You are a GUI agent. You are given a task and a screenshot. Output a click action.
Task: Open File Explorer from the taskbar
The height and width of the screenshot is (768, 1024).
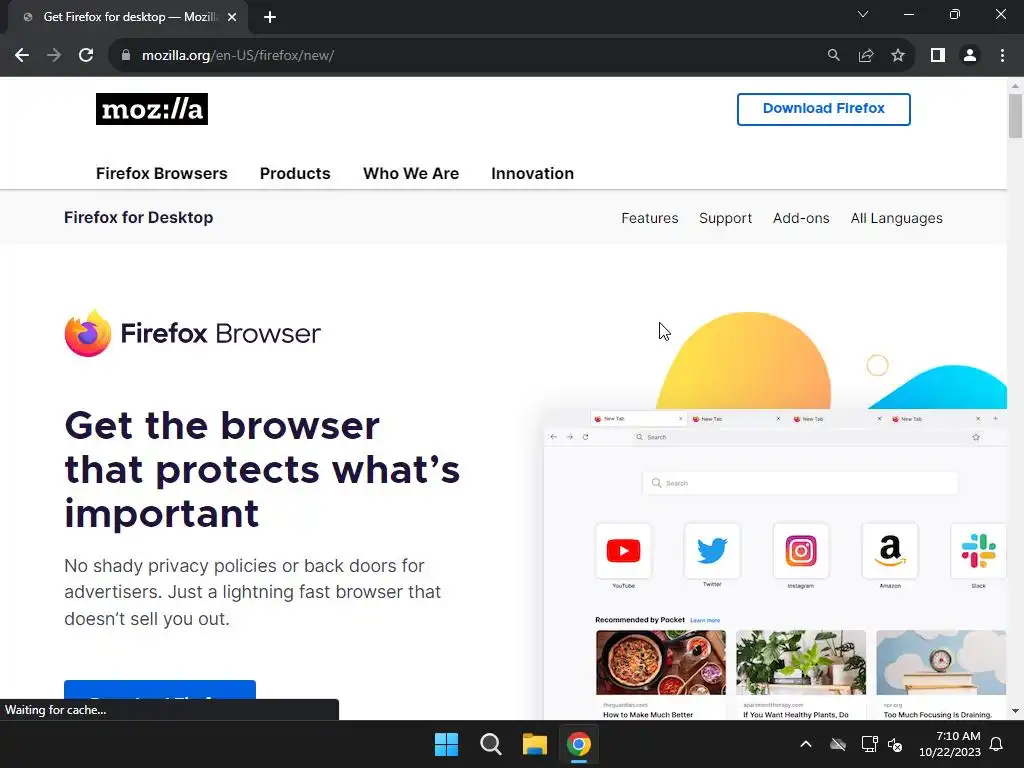click(534, 744)
